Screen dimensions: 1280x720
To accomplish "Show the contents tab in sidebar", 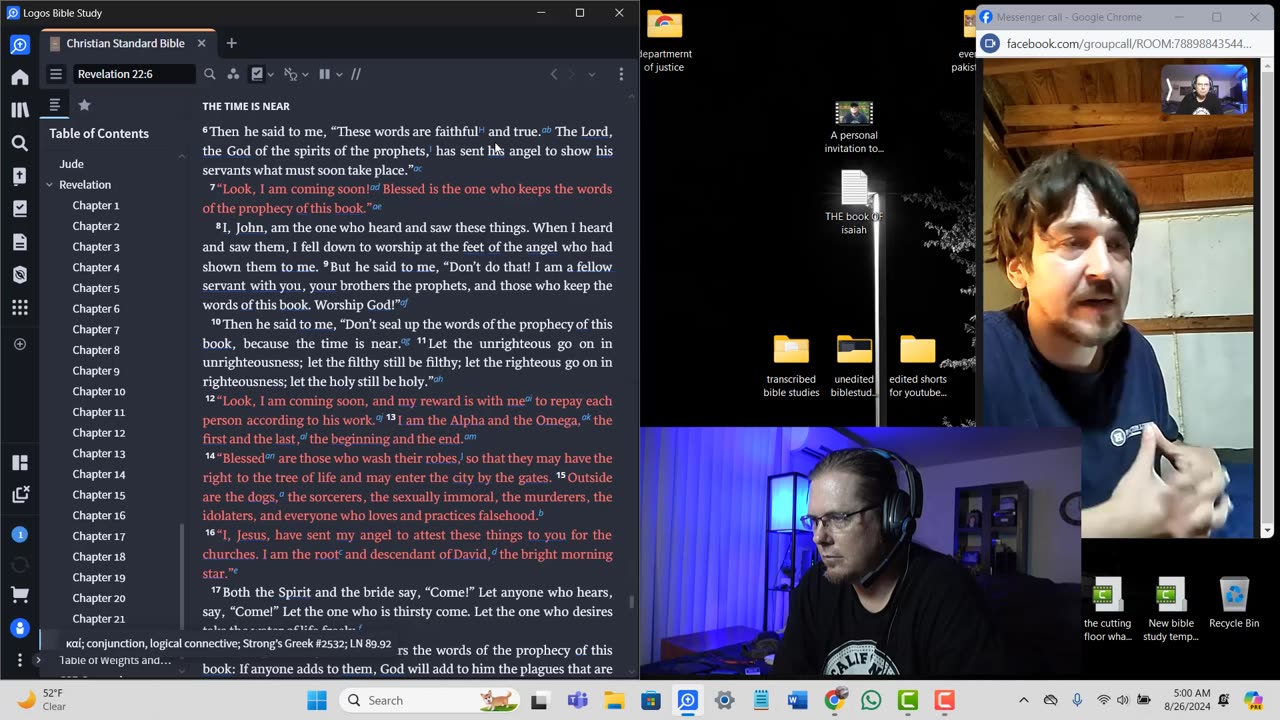I will 55,105.
